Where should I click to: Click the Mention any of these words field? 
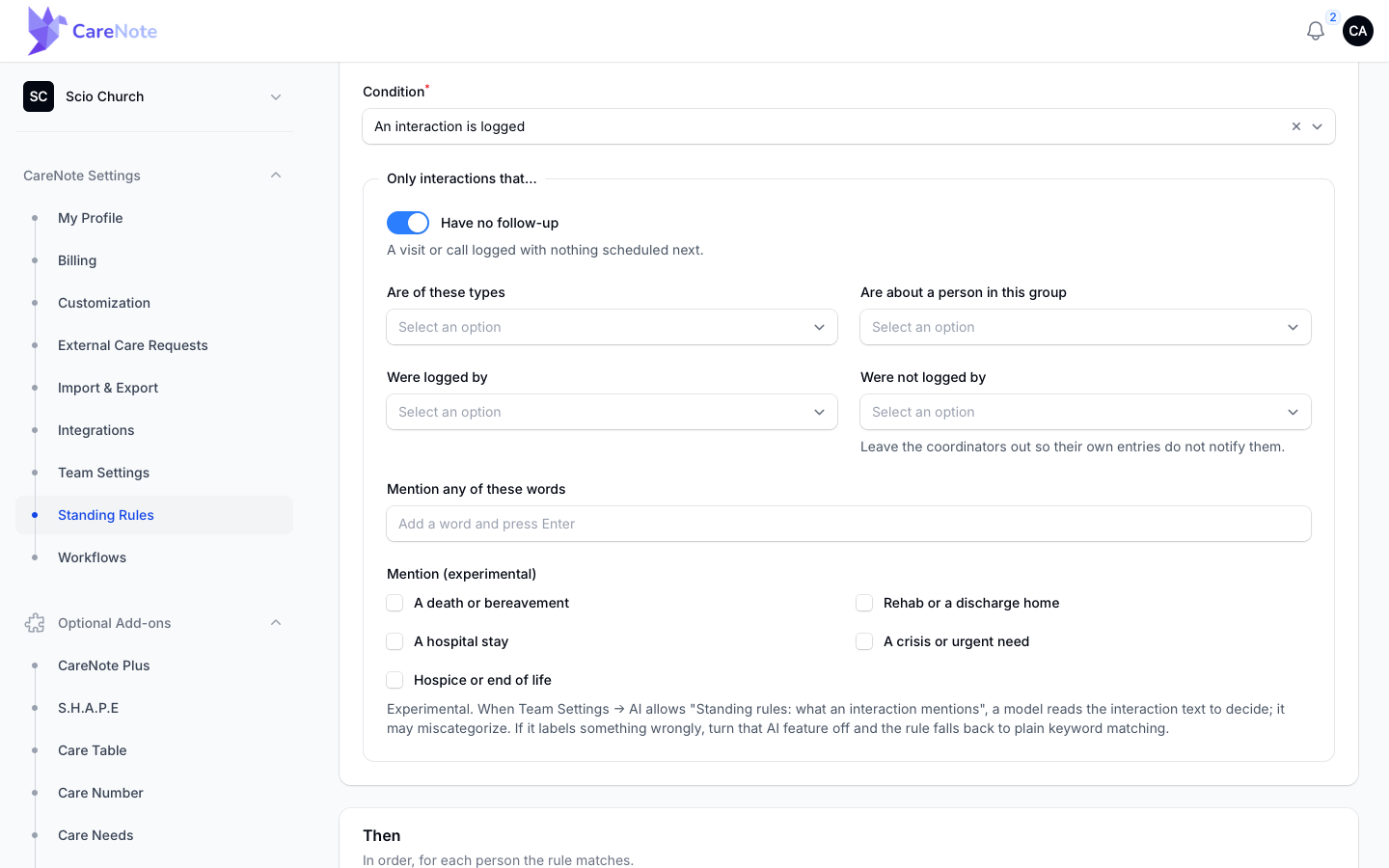tap(849, 524)
